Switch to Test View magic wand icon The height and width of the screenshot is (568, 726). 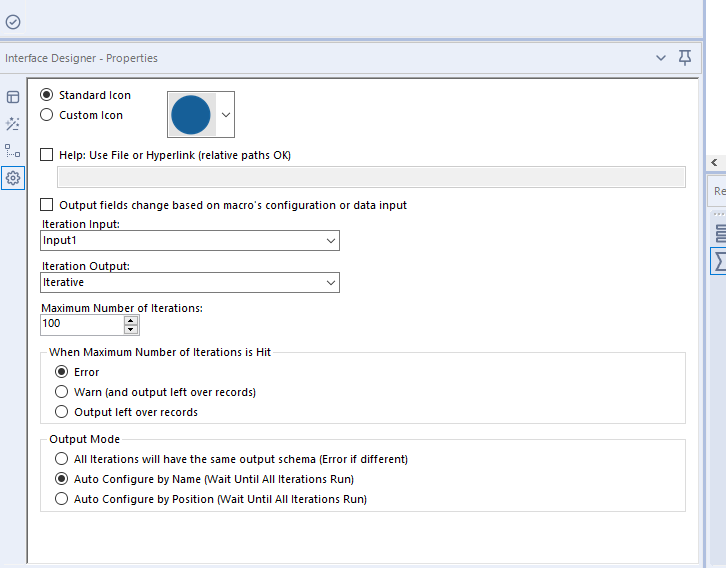click(13, 124)
